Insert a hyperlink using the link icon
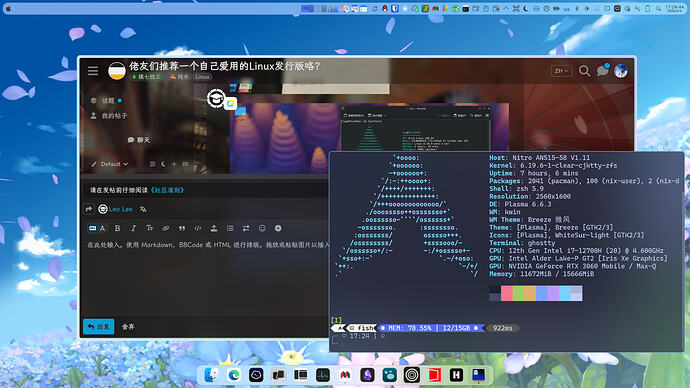Screen dimensions: 690x388 coord(165,228)
